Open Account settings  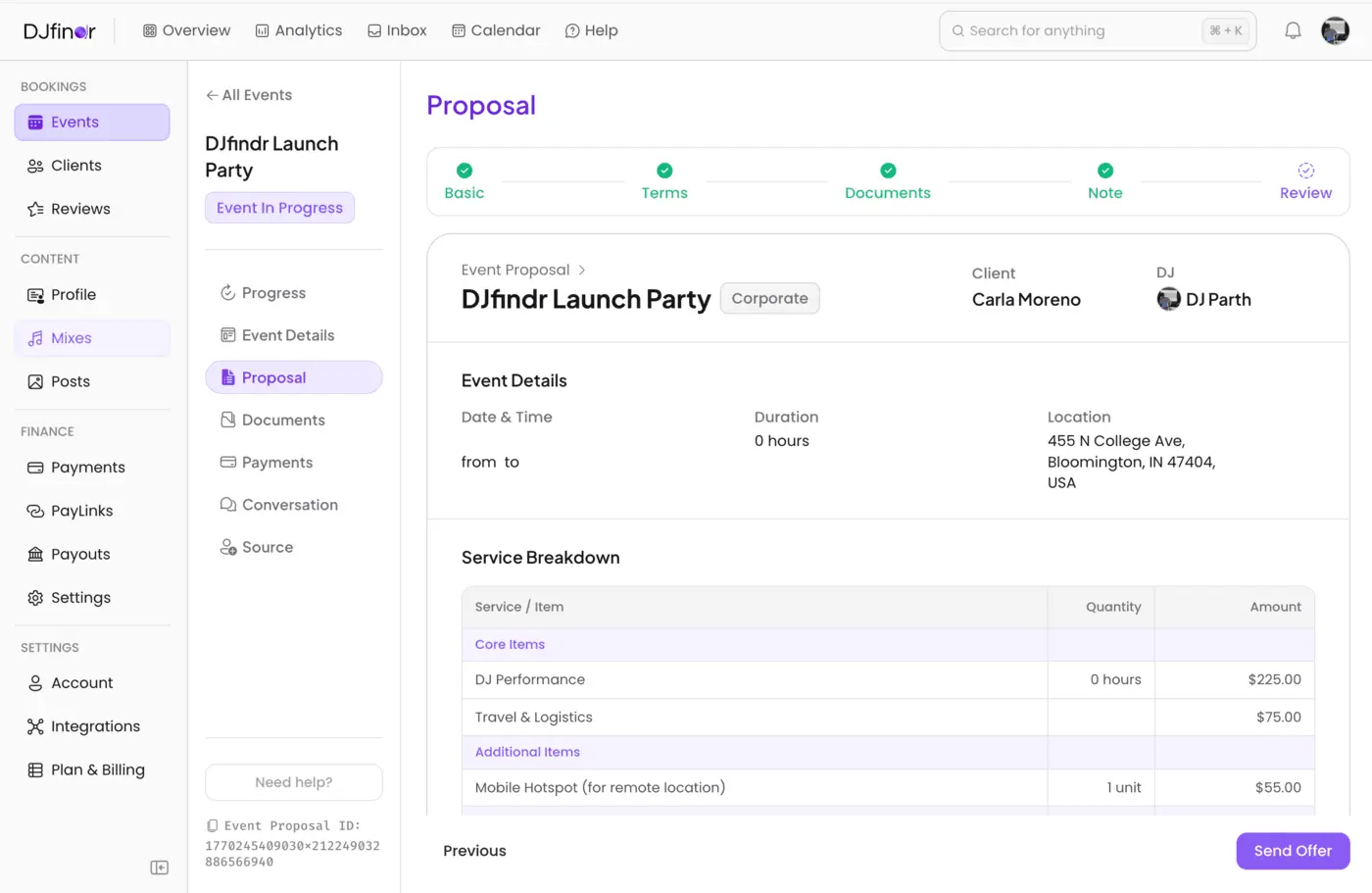point(92,683)
